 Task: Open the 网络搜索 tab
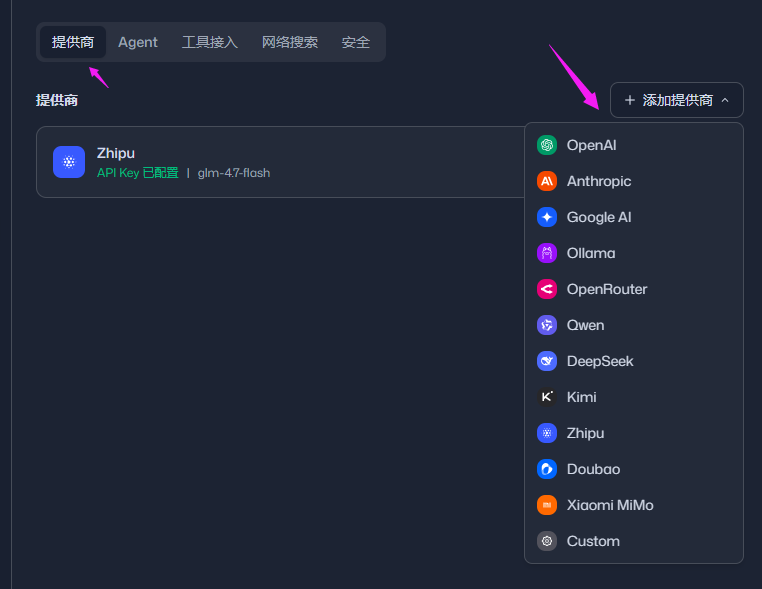[x=290, y=42]
